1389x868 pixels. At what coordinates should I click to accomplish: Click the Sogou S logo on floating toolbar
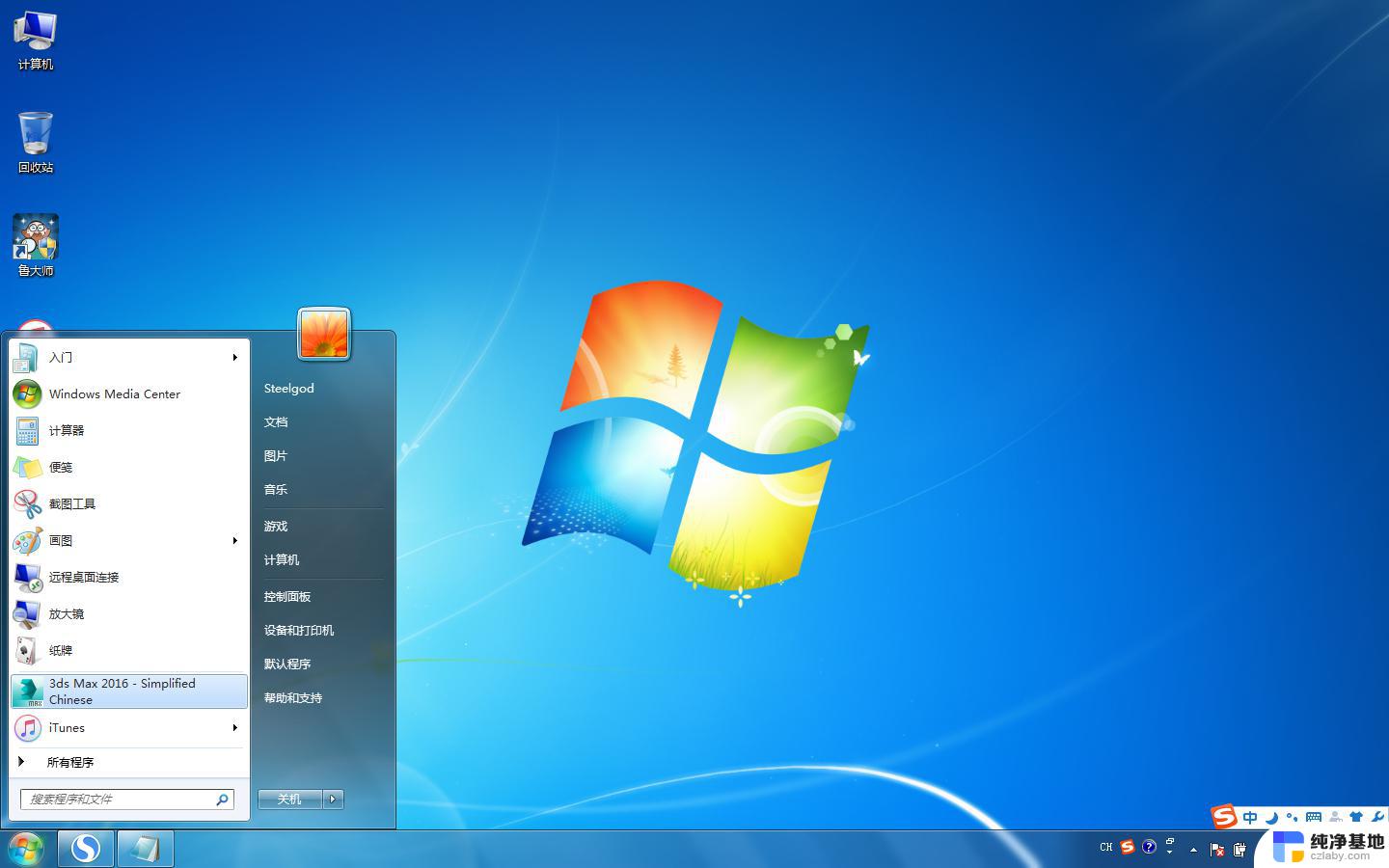(1224, 817)
